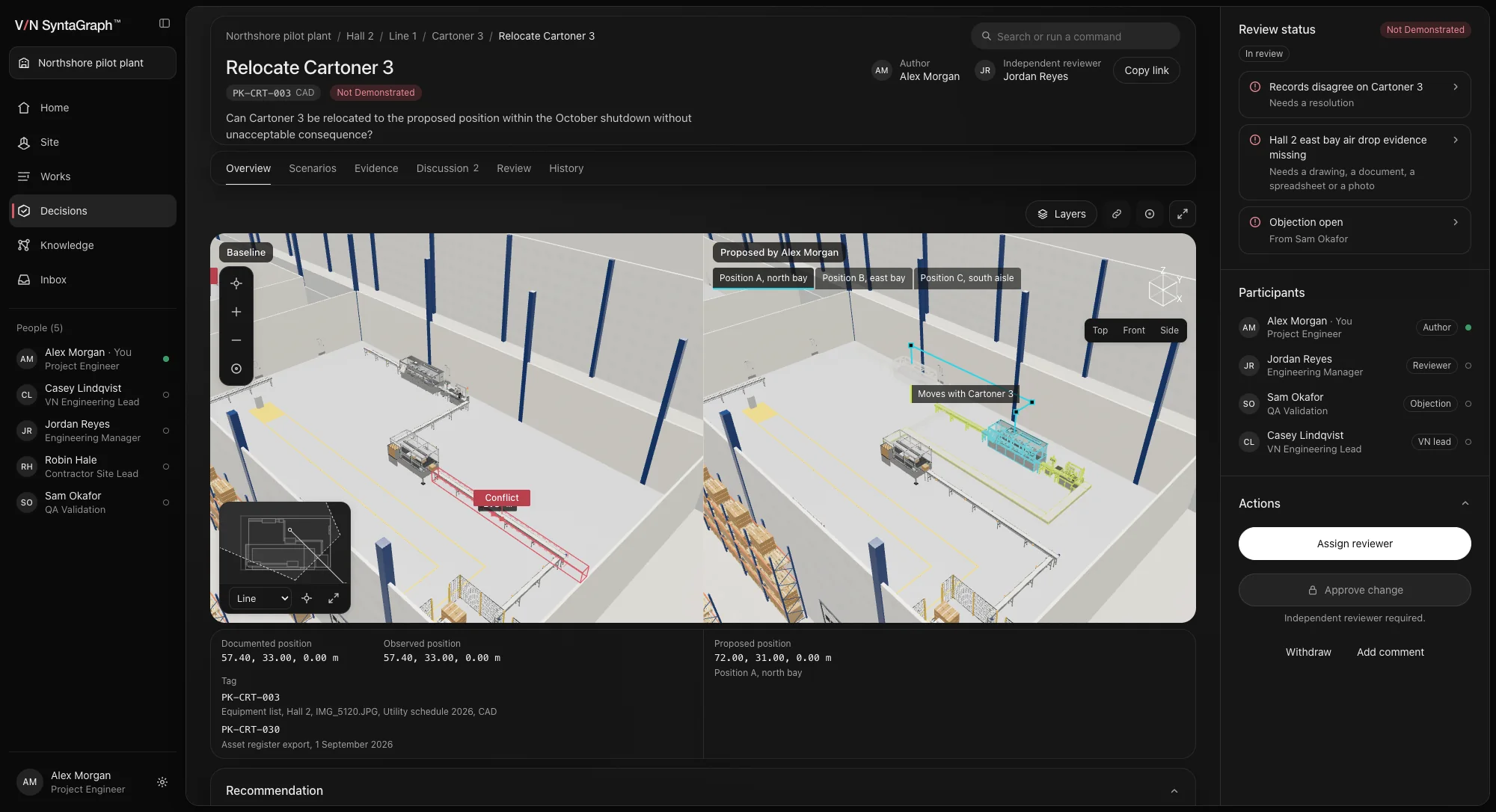Expand the minimap
The height and width of the screenshot is (812, 1496).
tap(334, 598)
